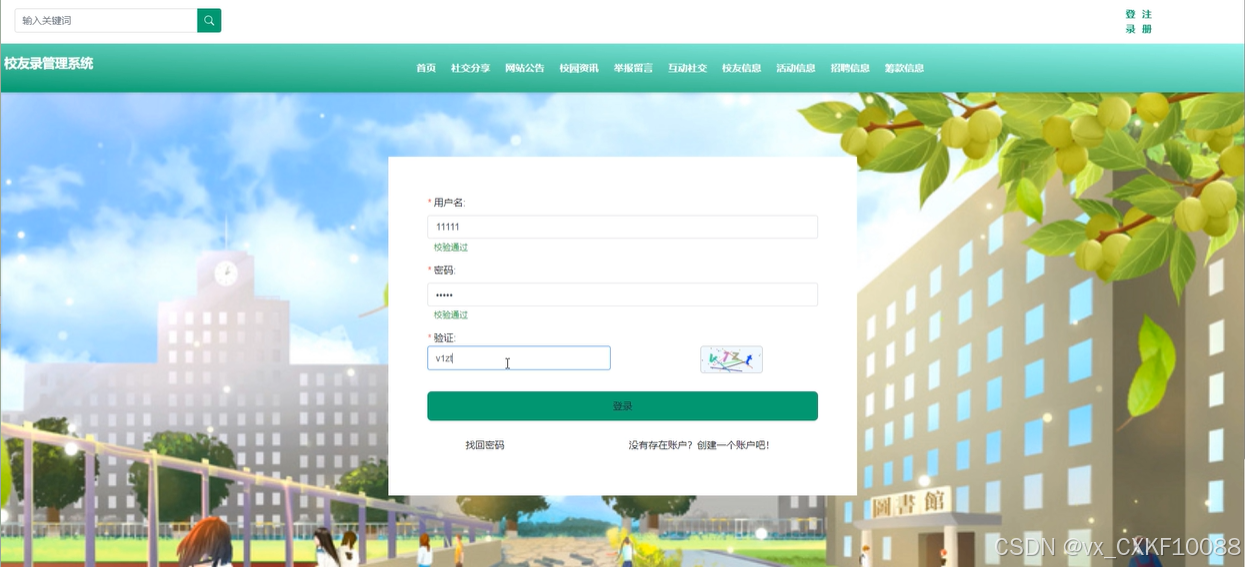Click the 用户名 field containing 11111
The width and height of the screenshot is (1245, 567).
coord(622,227)
